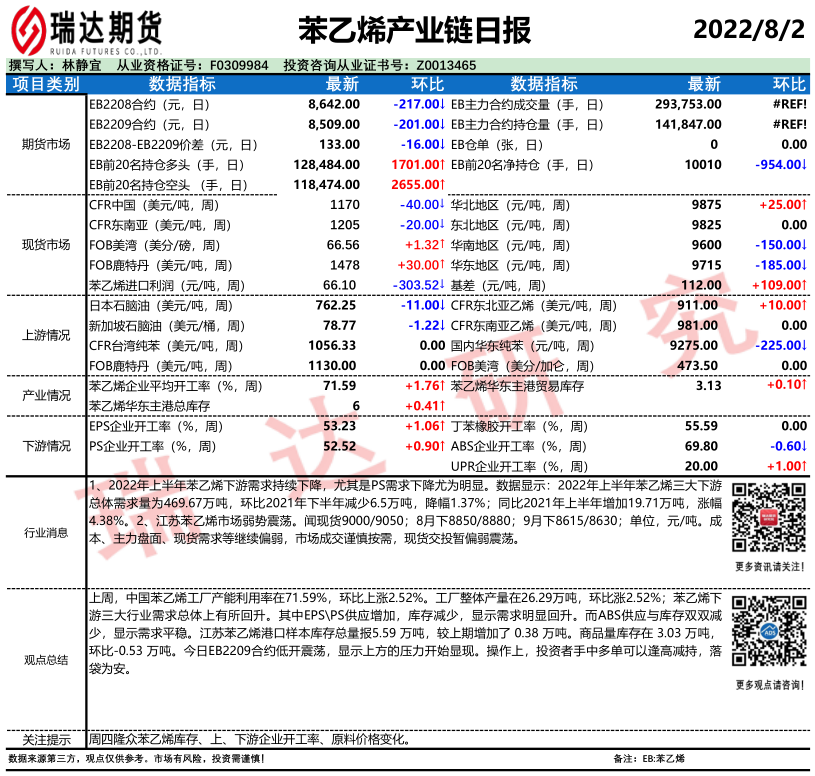
Task: Click the author name 林静宜
Action: (x=82, y=65)
